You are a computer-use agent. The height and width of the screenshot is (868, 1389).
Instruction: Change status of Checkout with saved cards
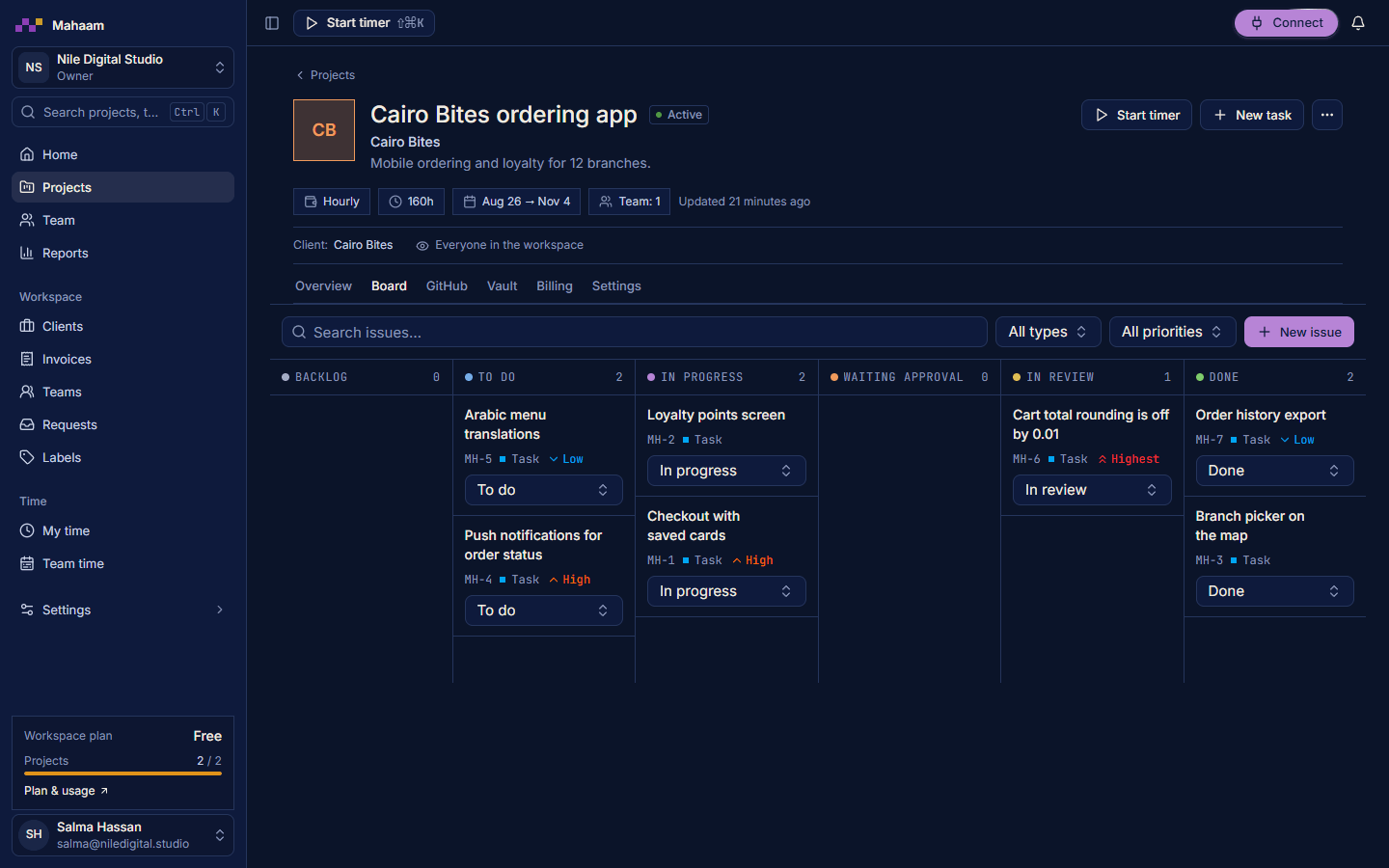tap(726, 591)
